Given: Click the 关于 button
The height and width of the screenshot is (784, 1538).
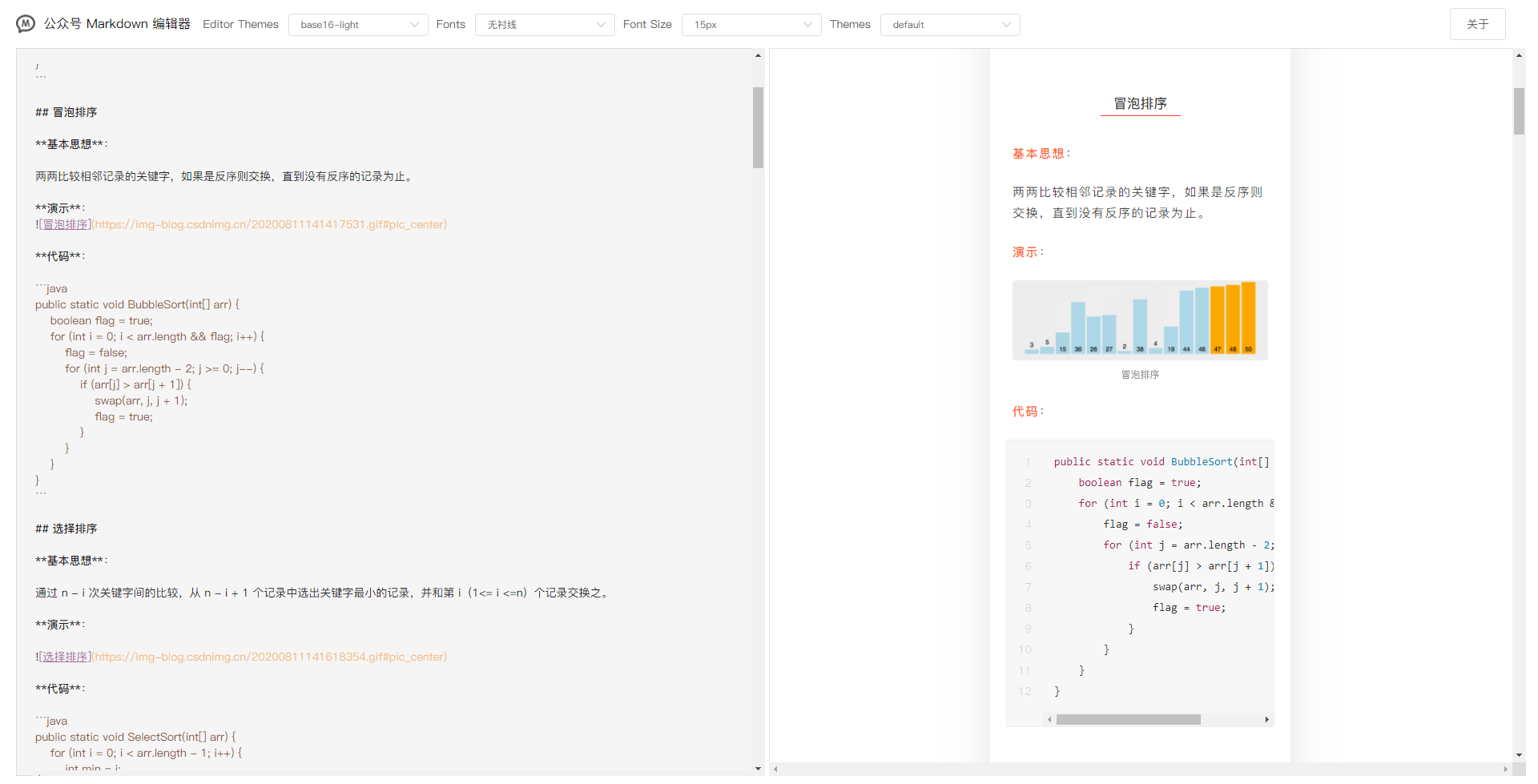Looking at the screenshot, I should [x=1477, y=24].
